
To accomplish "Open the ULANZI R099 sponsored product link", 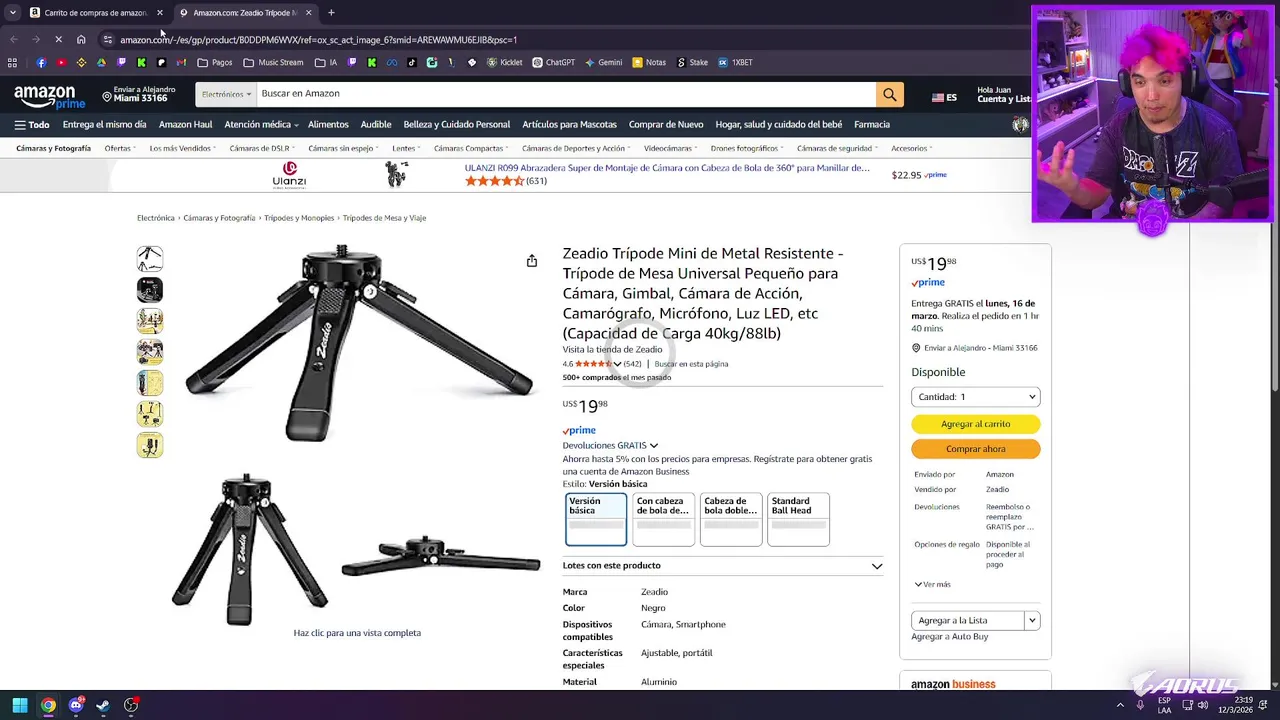I will point(667,168).
